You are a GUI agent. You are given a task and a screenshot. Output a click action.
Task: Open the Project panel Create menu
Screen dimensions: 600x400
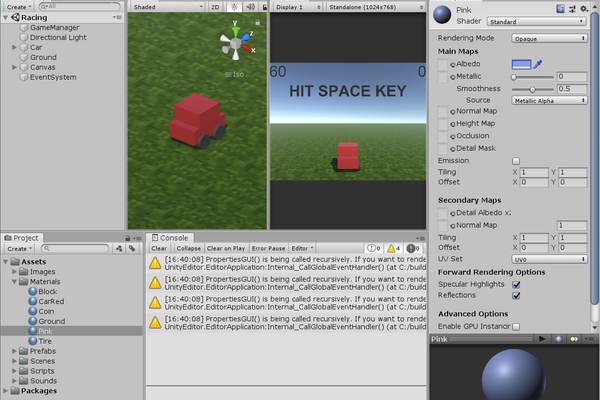[19, 249]
